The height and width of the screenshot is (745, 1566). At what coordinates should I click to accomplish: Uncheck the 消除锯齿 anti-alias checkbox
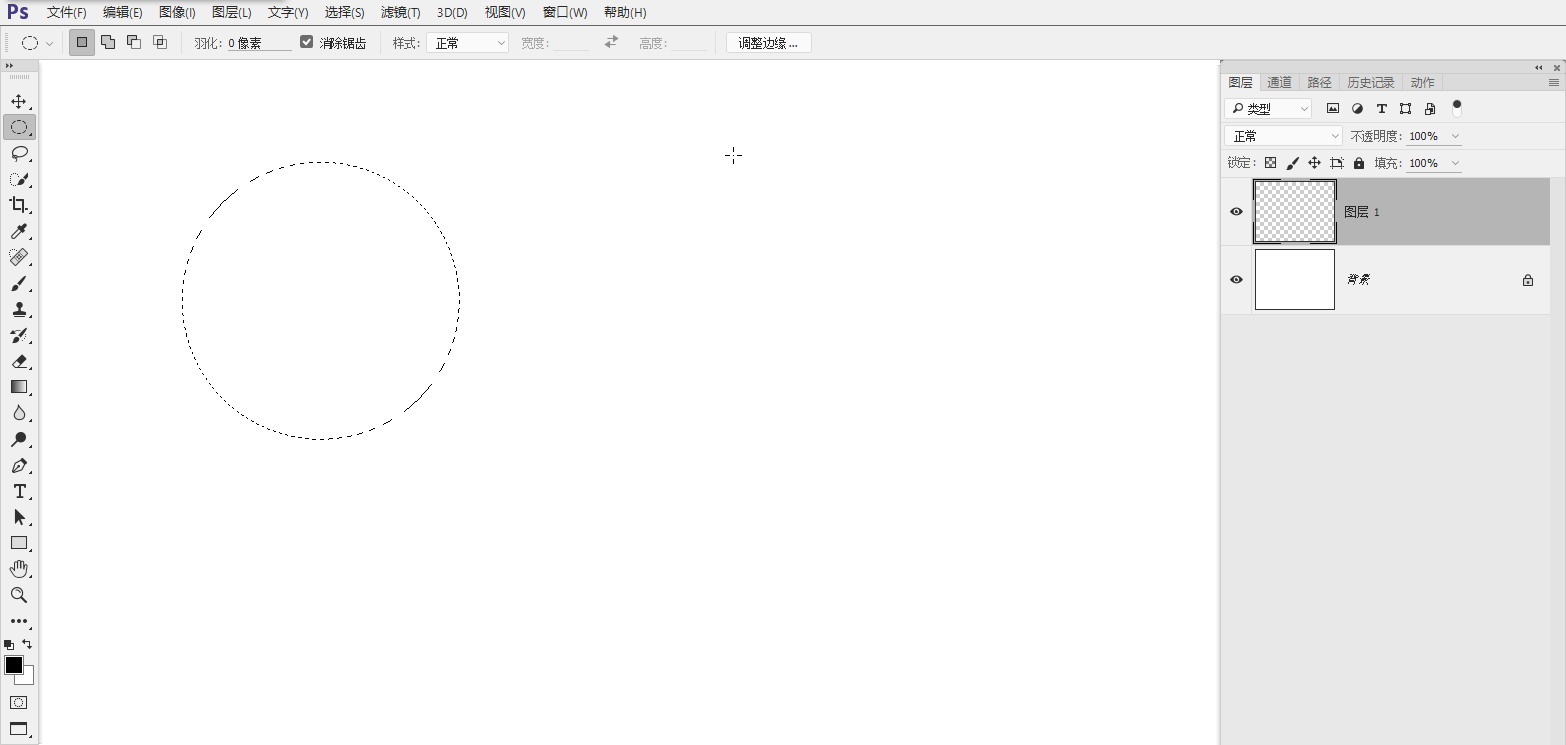307,42
